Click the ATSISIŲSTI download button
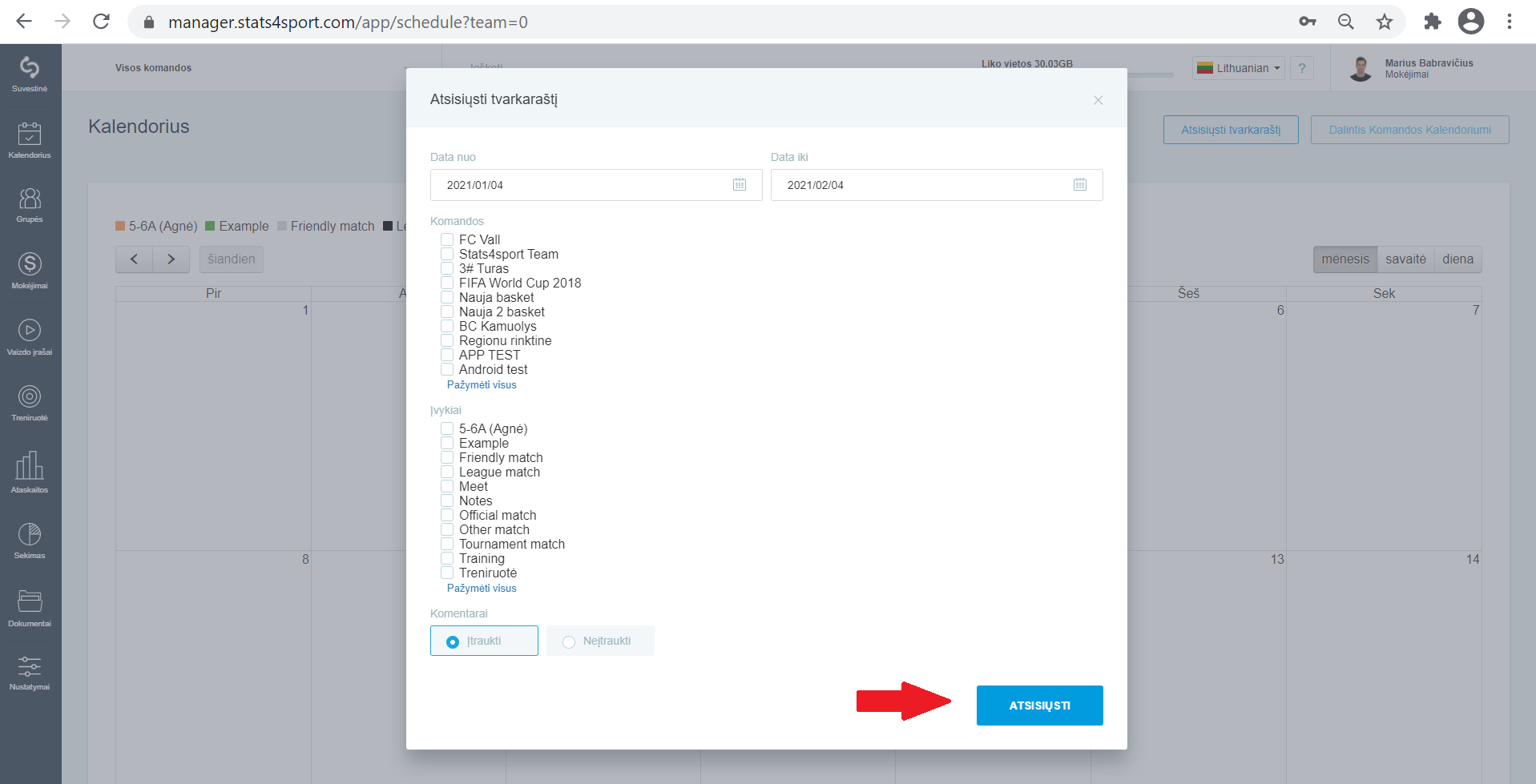This screenshot has height=784, width=1536. point(1040,706)
